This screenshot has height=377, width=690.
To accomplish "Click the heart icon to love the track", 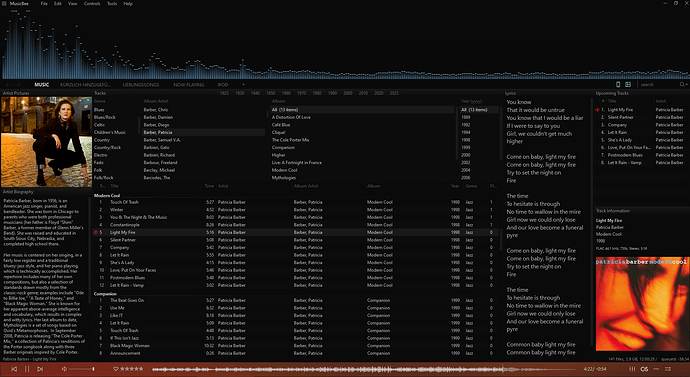I will tap(116, 369).
